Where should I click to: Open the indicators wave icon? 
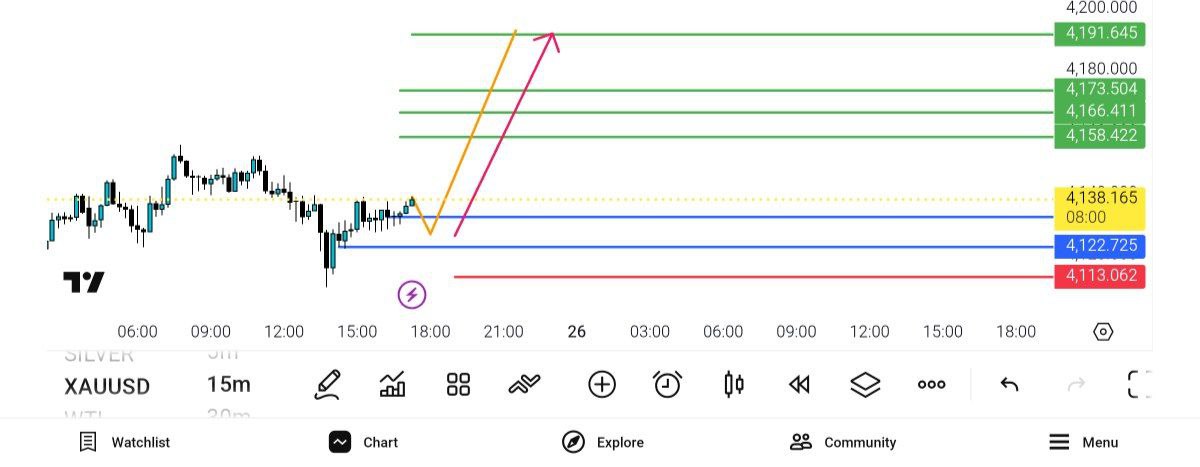[525, 385]
